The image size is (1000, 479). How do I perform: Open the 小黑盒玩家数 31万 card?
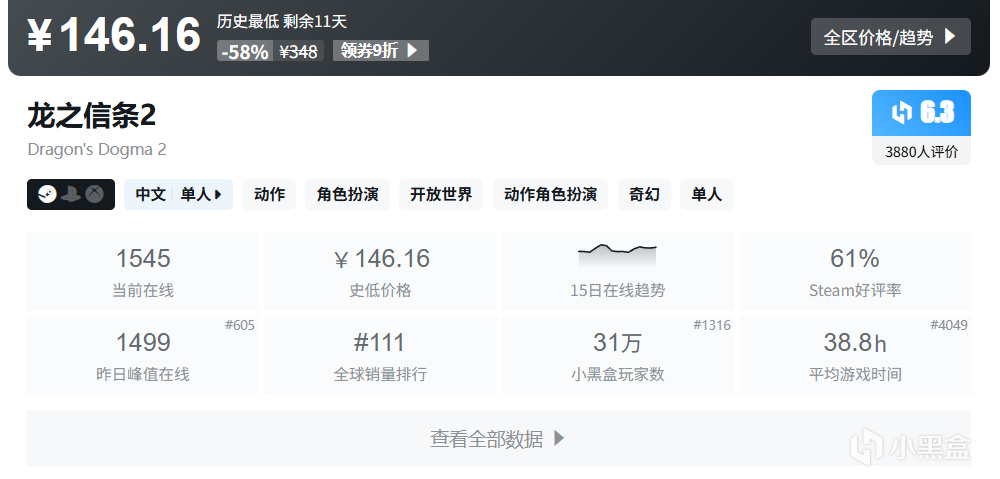618,355
